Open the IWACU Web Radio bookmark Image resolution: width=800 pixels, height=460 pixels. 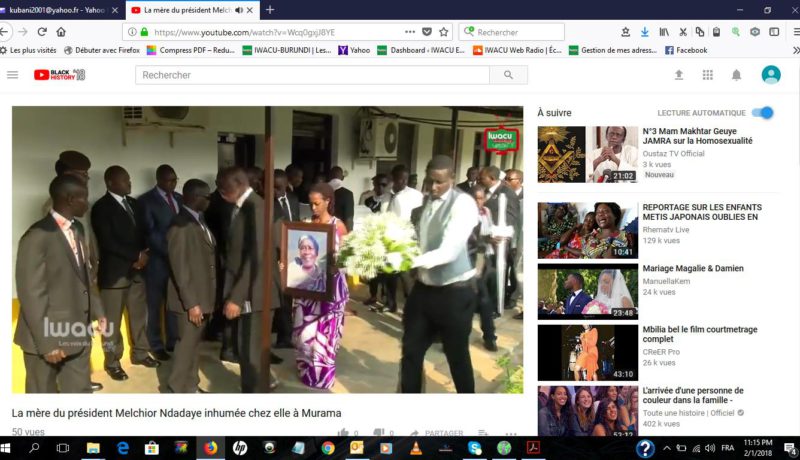pyautogui.click(x=517, y=50)
